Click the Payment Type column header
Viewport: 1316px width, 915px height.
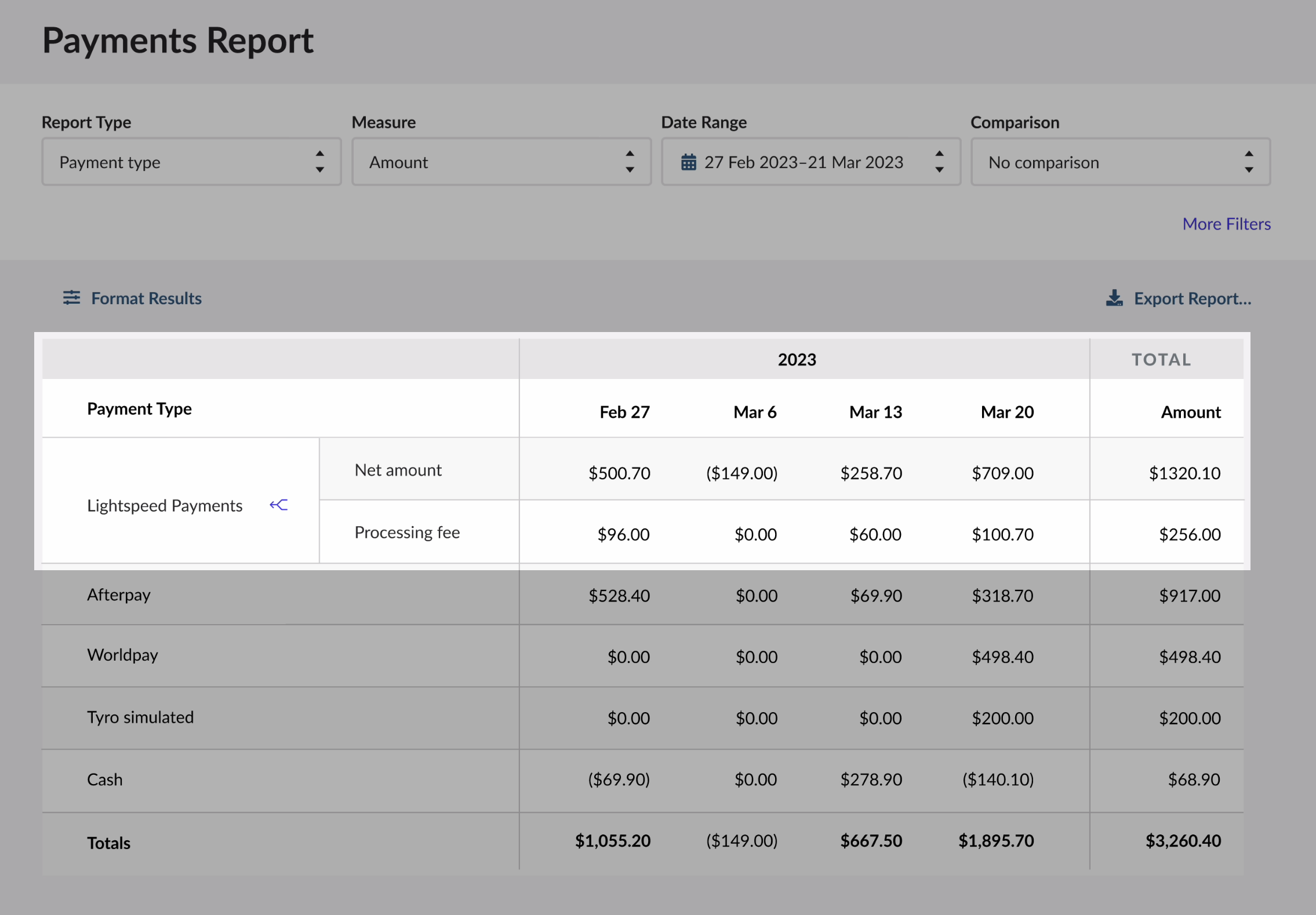[139, 409]
